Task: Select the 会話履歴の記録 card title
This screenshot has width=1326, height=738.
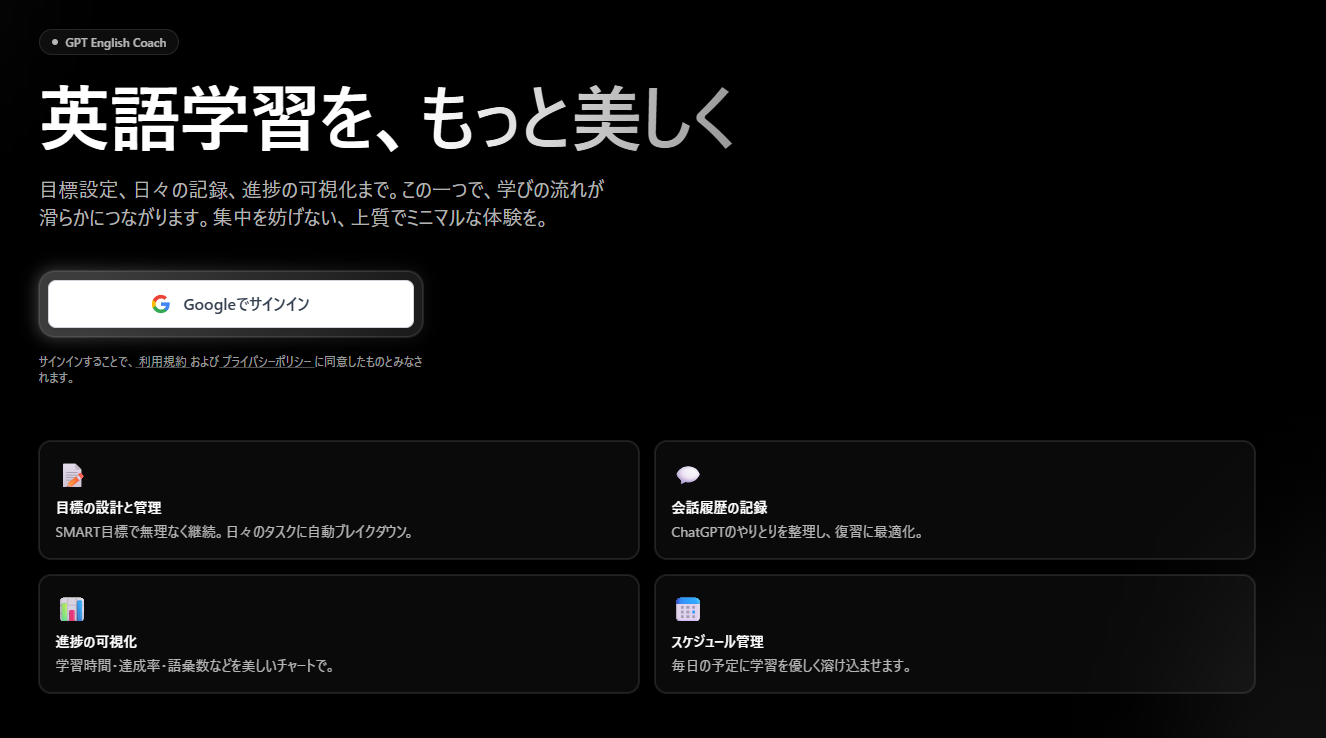Action: [719, 508]
